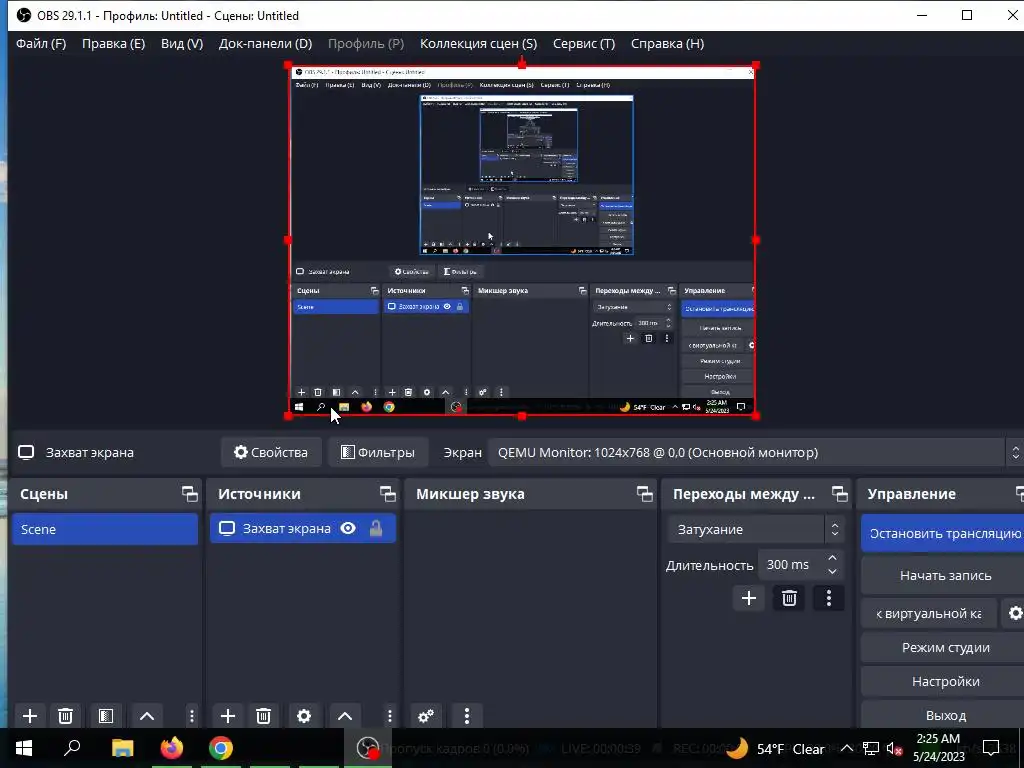The height and width of the screenshot is (768, 1024).
Task: Click the muted volume tray icon
Action: tap(894, 748)
